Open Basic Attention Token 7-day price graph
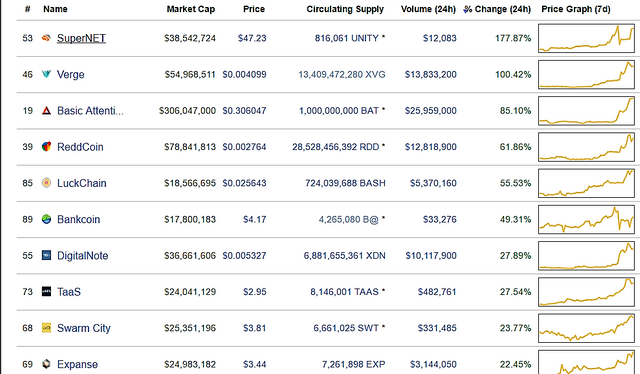Screen dimensions: 640x374 (x=586, y=111)
